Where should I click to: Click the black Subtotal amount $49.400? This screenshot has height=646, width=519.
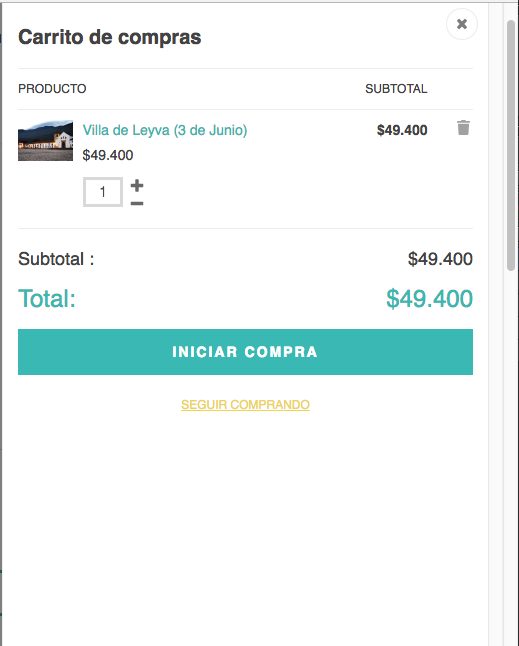tap(440, 259)
